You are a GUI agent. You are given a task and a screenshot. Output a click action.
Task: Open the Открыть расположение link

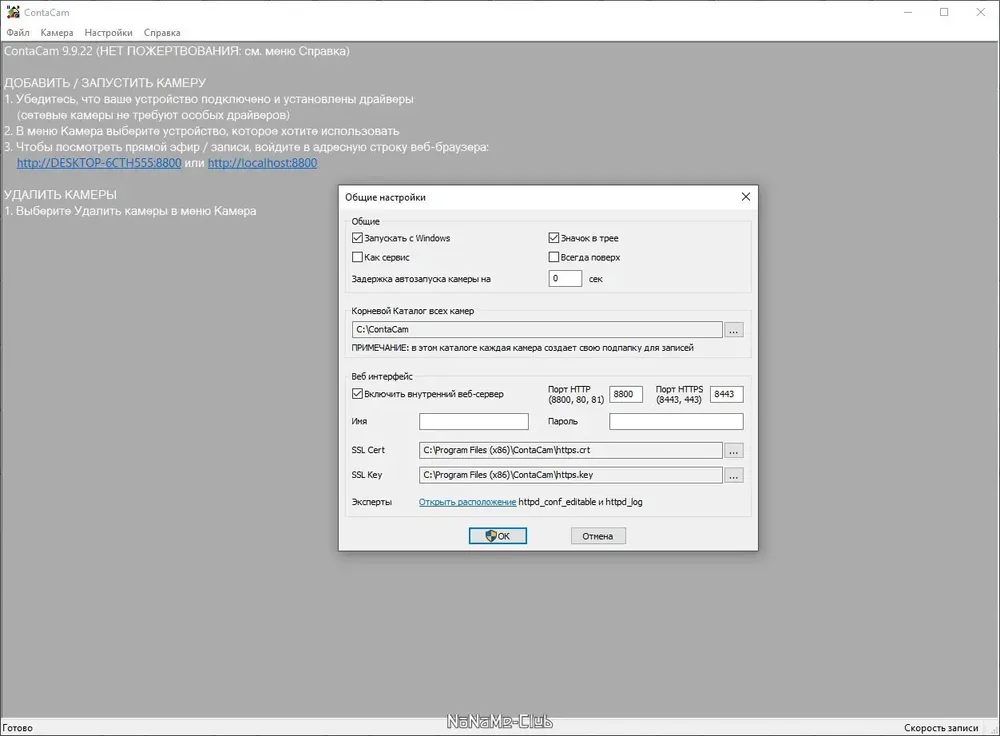[467, 502]
